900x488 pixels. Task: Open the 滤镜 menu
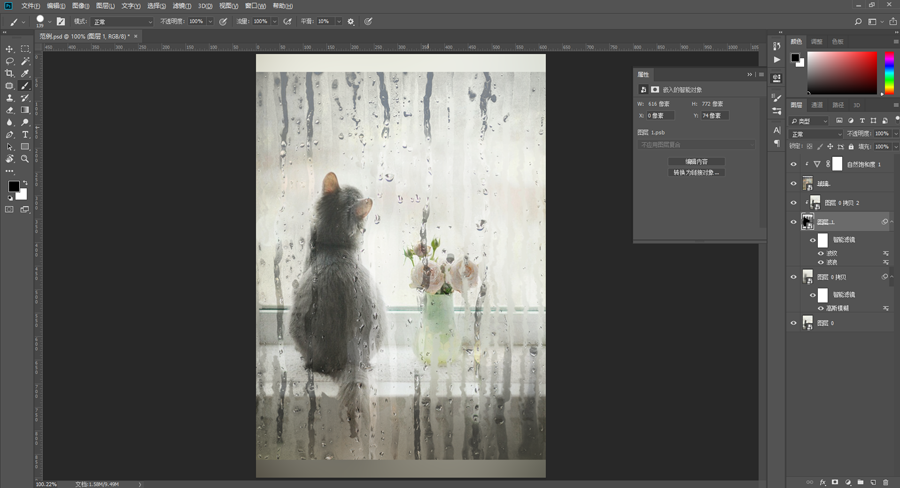180,5
